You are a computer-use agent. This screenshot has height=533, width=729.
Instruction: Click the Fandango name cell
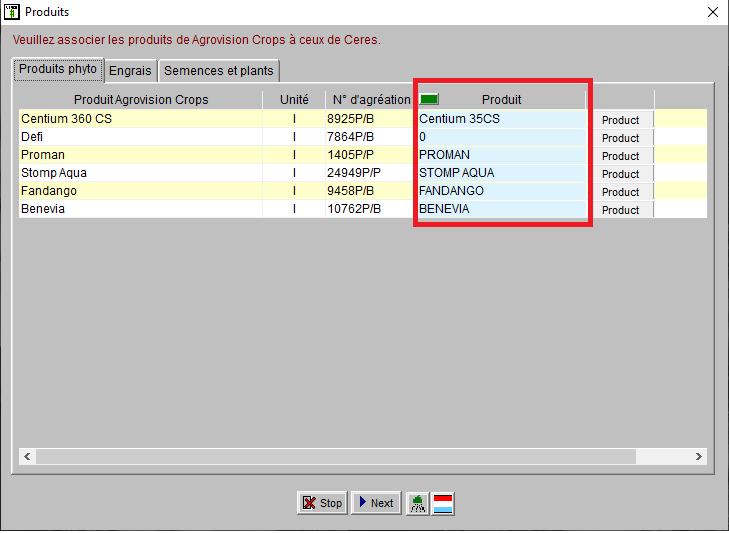click(140, 191)
